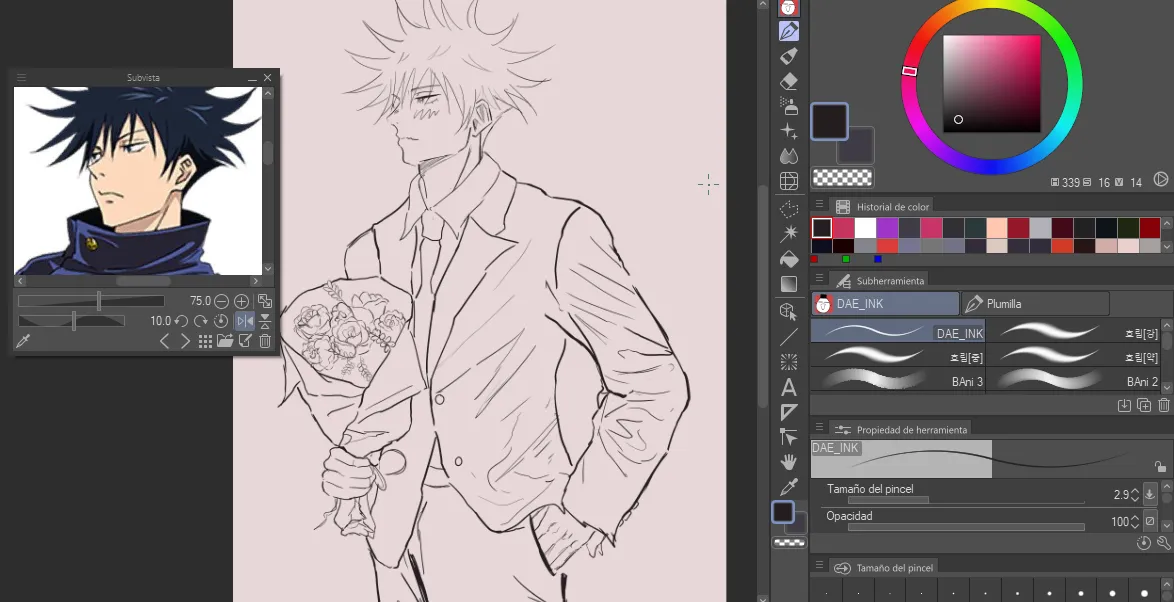The height and width of the screenshot is (602, 1174).
Task: Select the Text tool
Action: coord(788,387)
